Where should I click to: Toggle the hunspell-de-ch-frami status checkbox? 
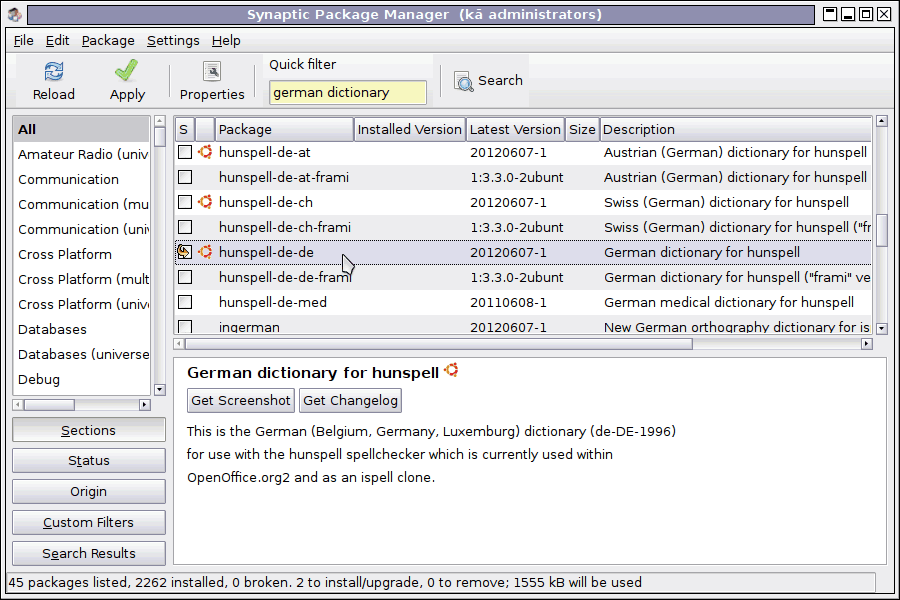[x=185, y=227]
